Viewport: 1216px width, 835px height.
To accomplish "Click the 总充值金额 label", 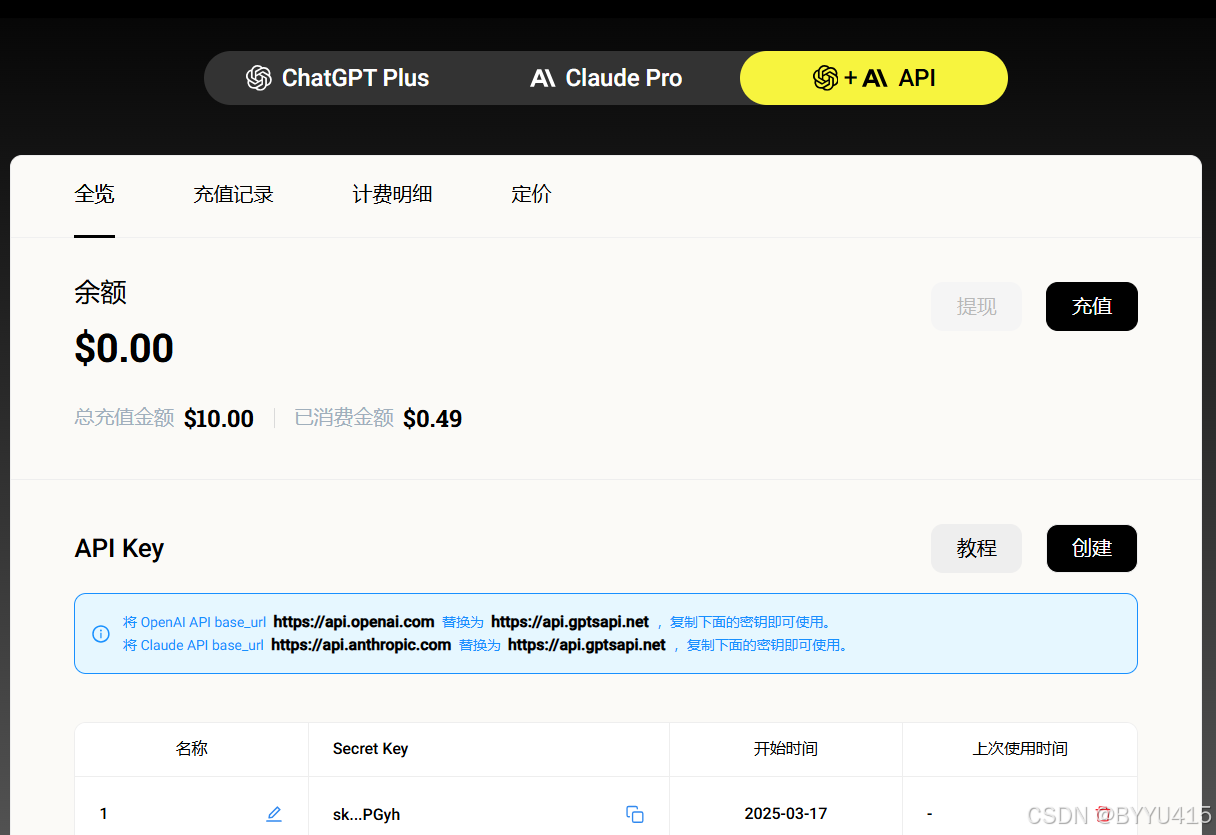I will coord(124,418).
